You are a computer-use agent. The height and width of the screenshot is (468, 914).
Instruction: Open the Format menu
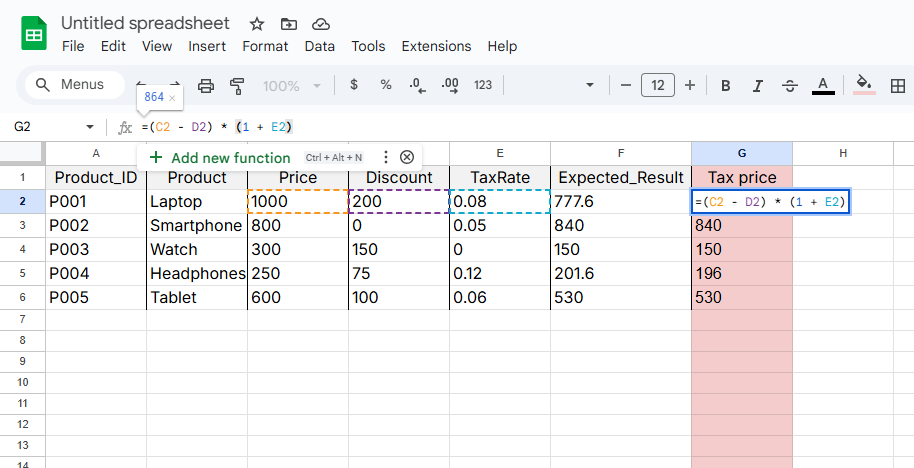(265, 46)
